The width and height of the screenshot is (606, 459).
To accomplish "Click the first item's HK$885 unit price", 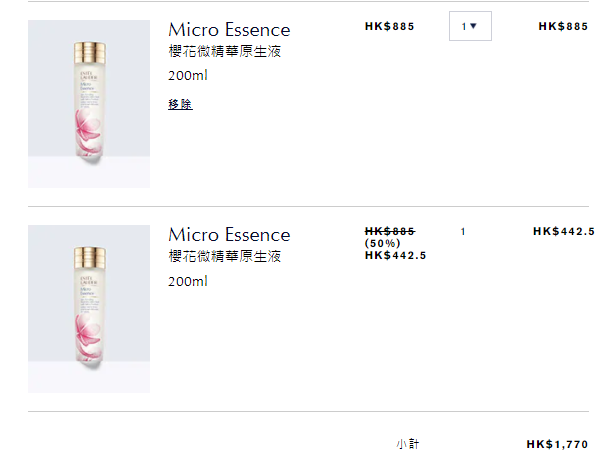I will (x=389, y=27).
